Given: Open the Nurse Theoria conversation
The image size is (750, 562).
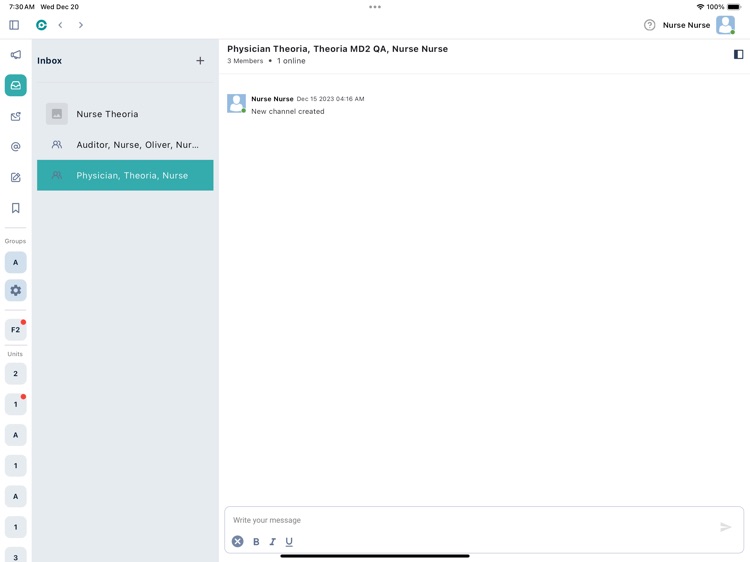Looking at the screenshot, I should click(x=125, y=114).
